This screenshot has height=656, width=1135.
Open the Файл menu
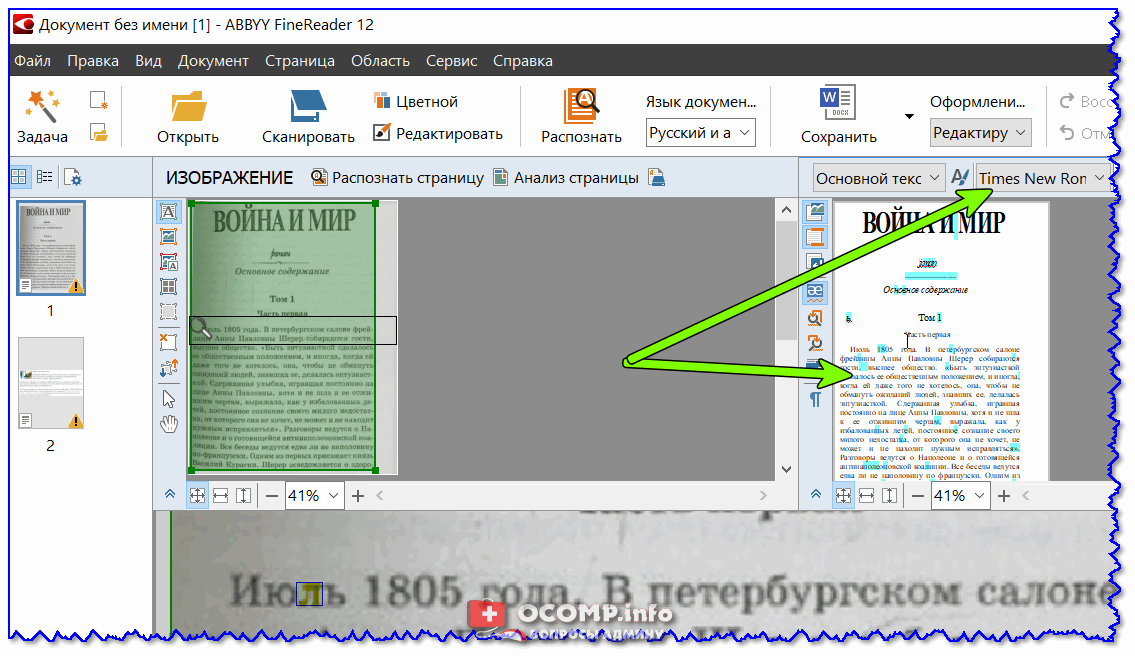tap(33, 61)
